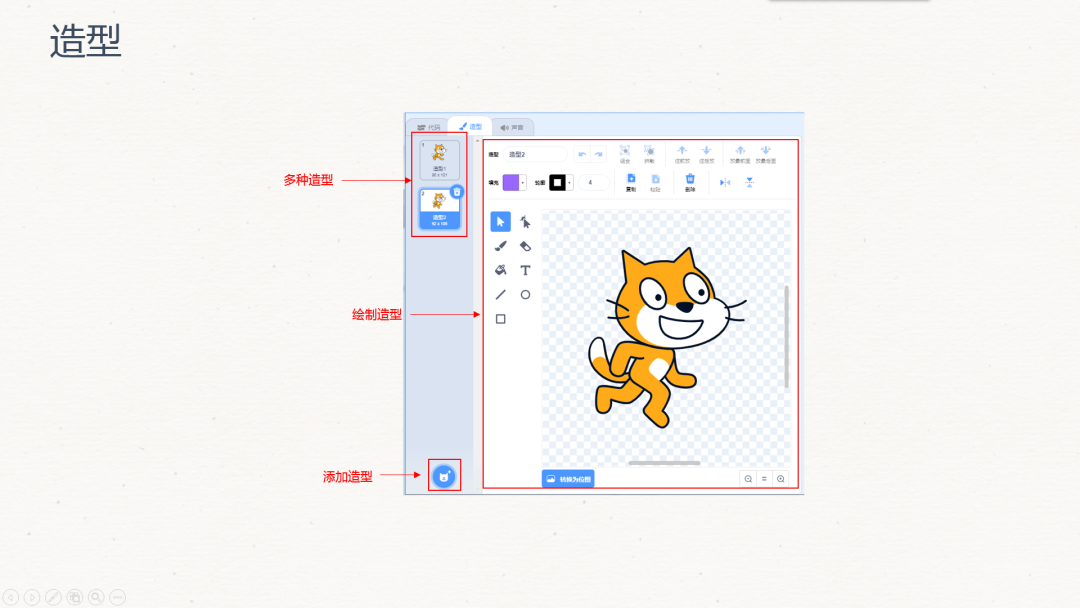Click the Paste icon
The height and width of the screenshot is (608, 1080).
[x=655, y=182]
